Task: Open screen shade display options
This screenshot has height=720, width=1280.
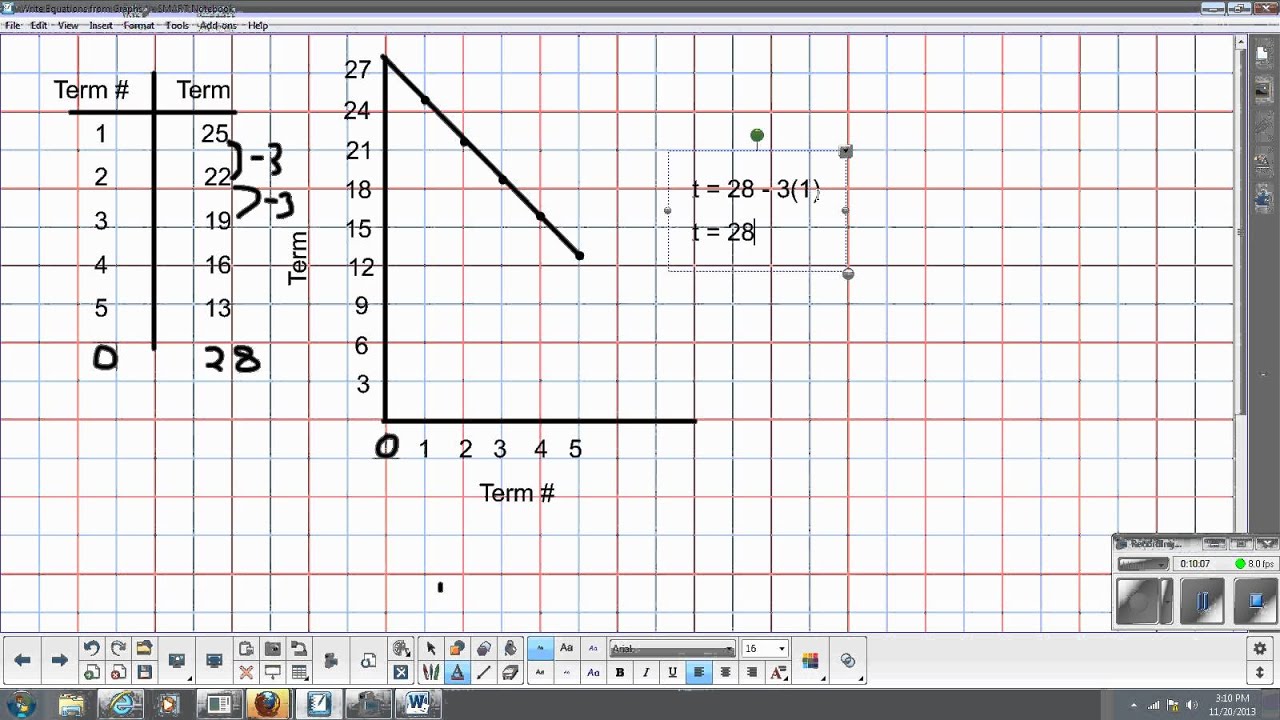Action: [177, 660]
